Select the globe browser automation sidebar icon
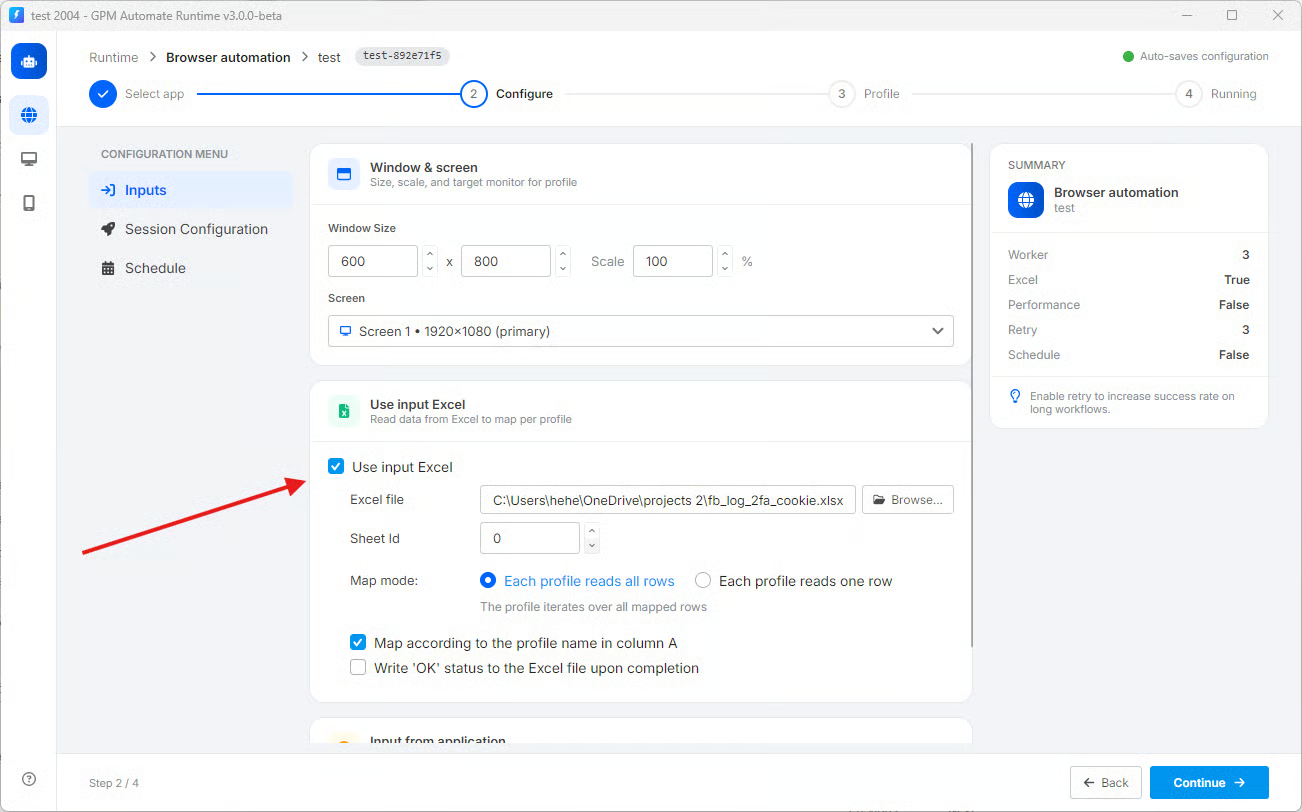 click(x=29, y=115)
